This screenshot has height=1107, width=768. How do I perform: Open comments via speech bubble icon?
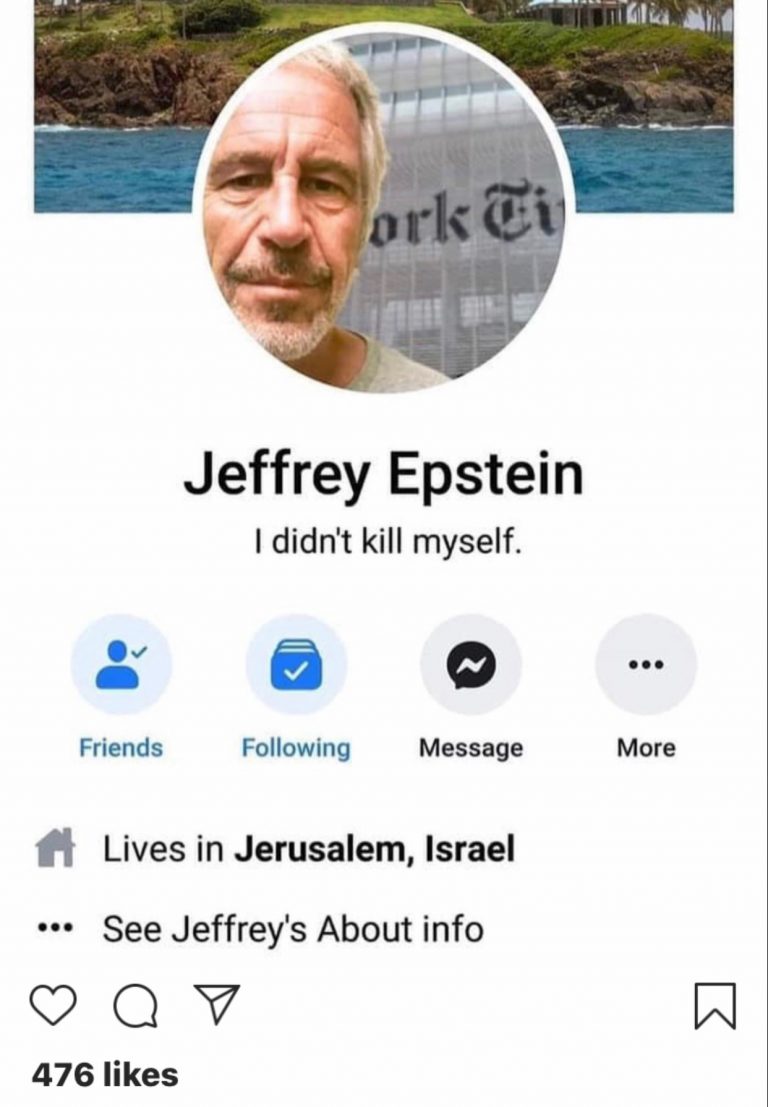(x=136, y=1006)
